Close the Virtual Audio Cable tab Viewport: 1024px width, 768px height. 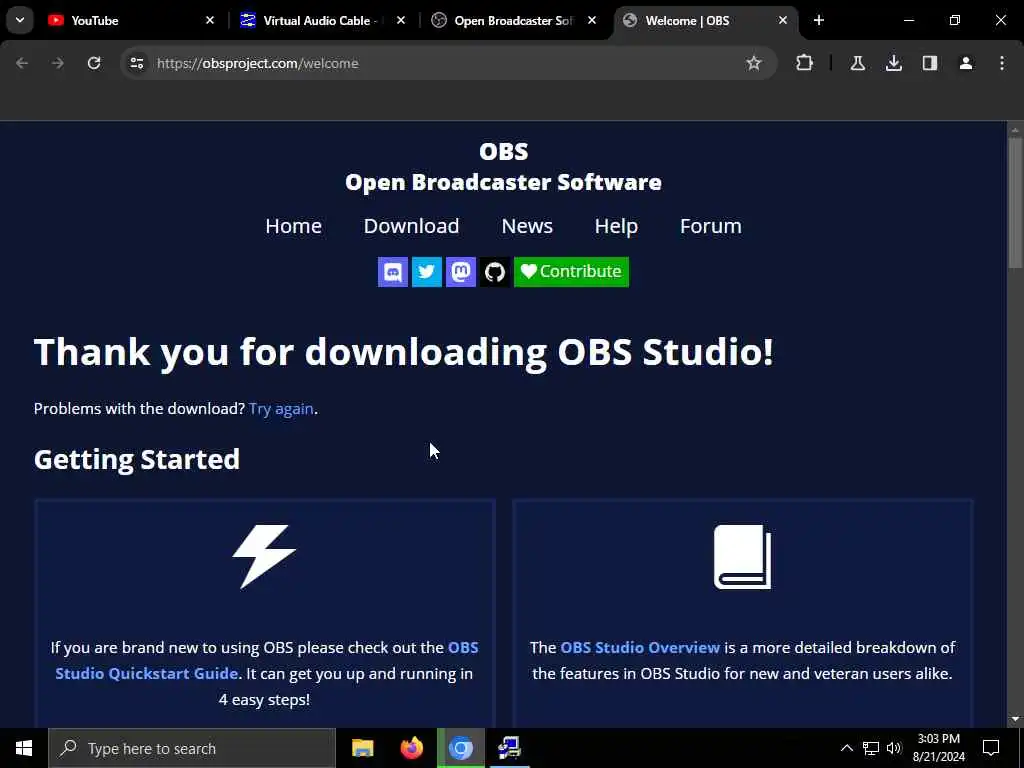click(x=401, y=20)
